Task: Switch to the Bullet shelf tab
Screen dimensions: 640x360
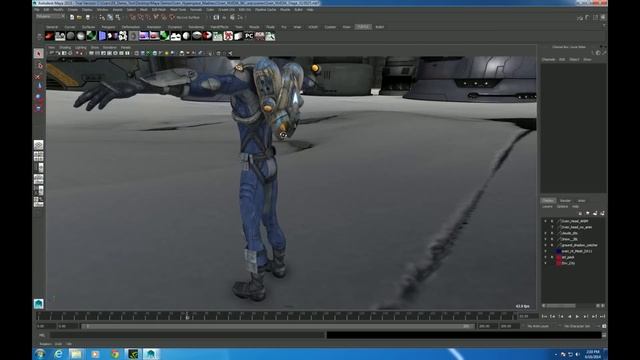Action: point(380,27)
